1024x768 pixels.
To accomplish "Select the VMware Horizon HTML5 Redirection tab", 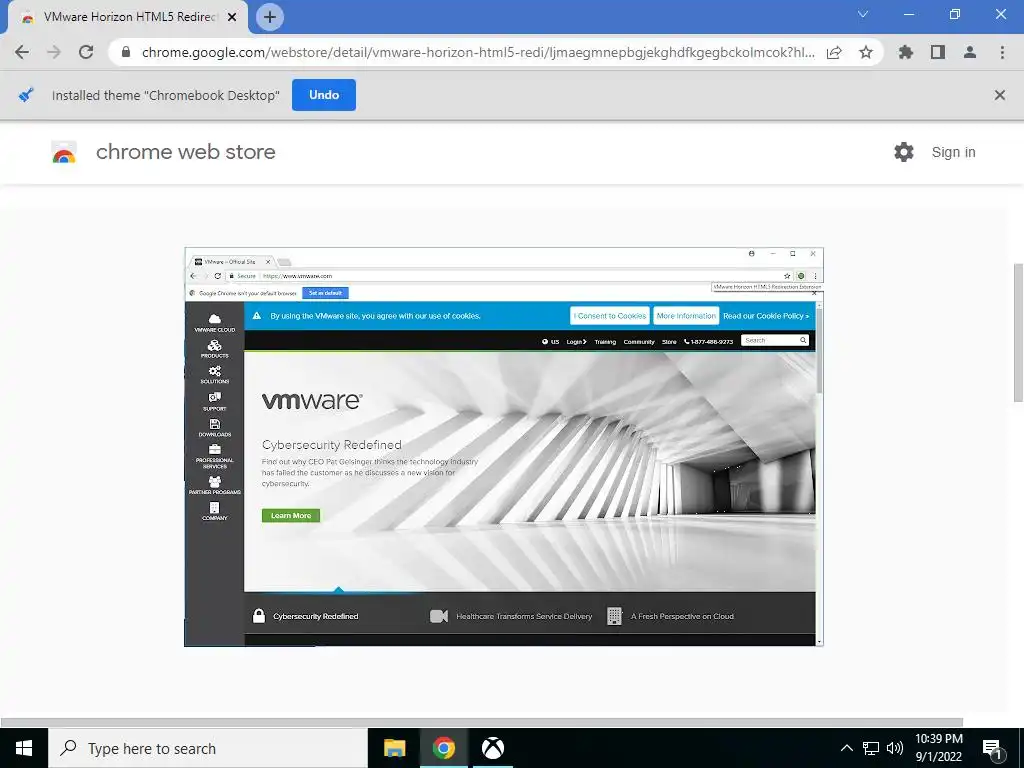I will point(129,17).
